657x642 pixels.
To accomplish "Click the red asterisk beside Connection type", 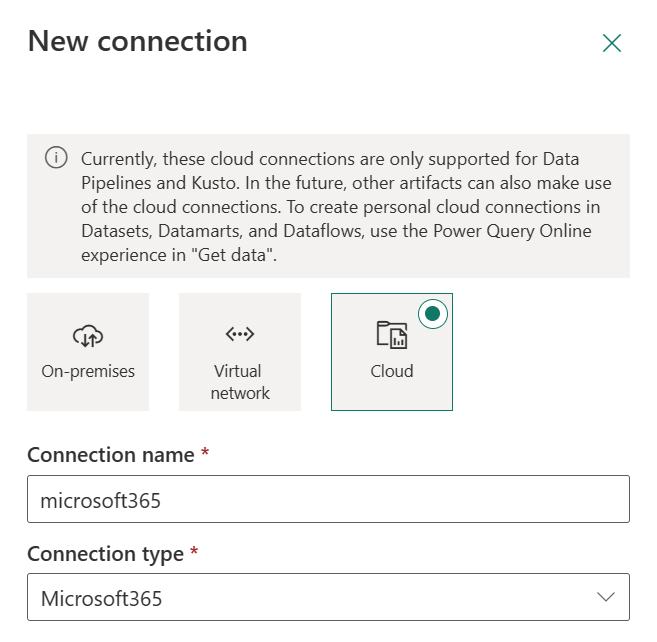I will click(x=194, y=553).
